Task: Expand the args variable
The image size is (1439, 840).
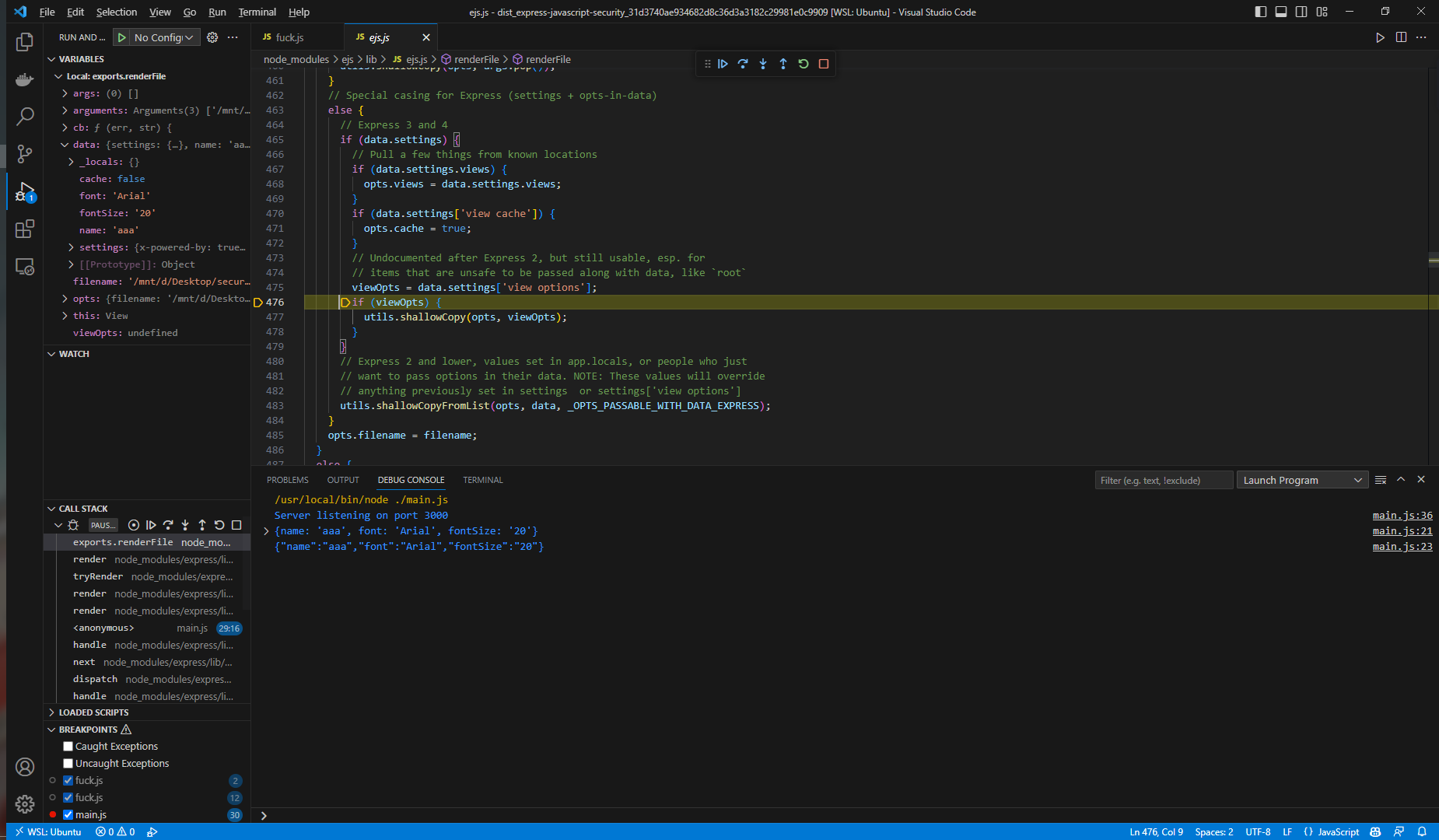Action: (65, 93)
